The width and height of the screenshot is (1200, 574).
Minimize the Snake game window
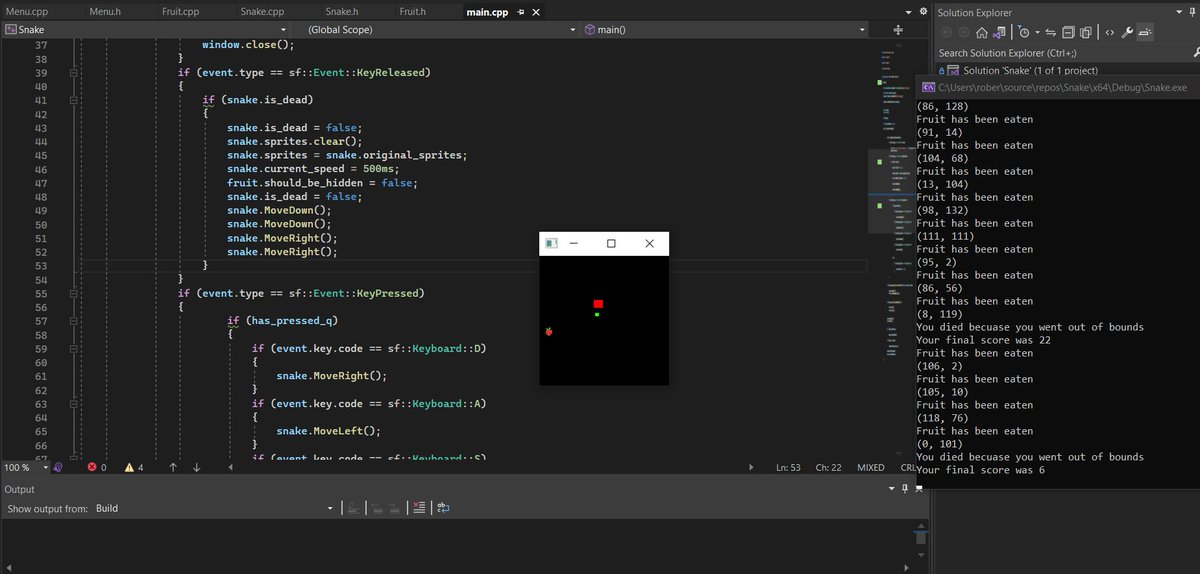pyautogui.click(x=574, y=243)
